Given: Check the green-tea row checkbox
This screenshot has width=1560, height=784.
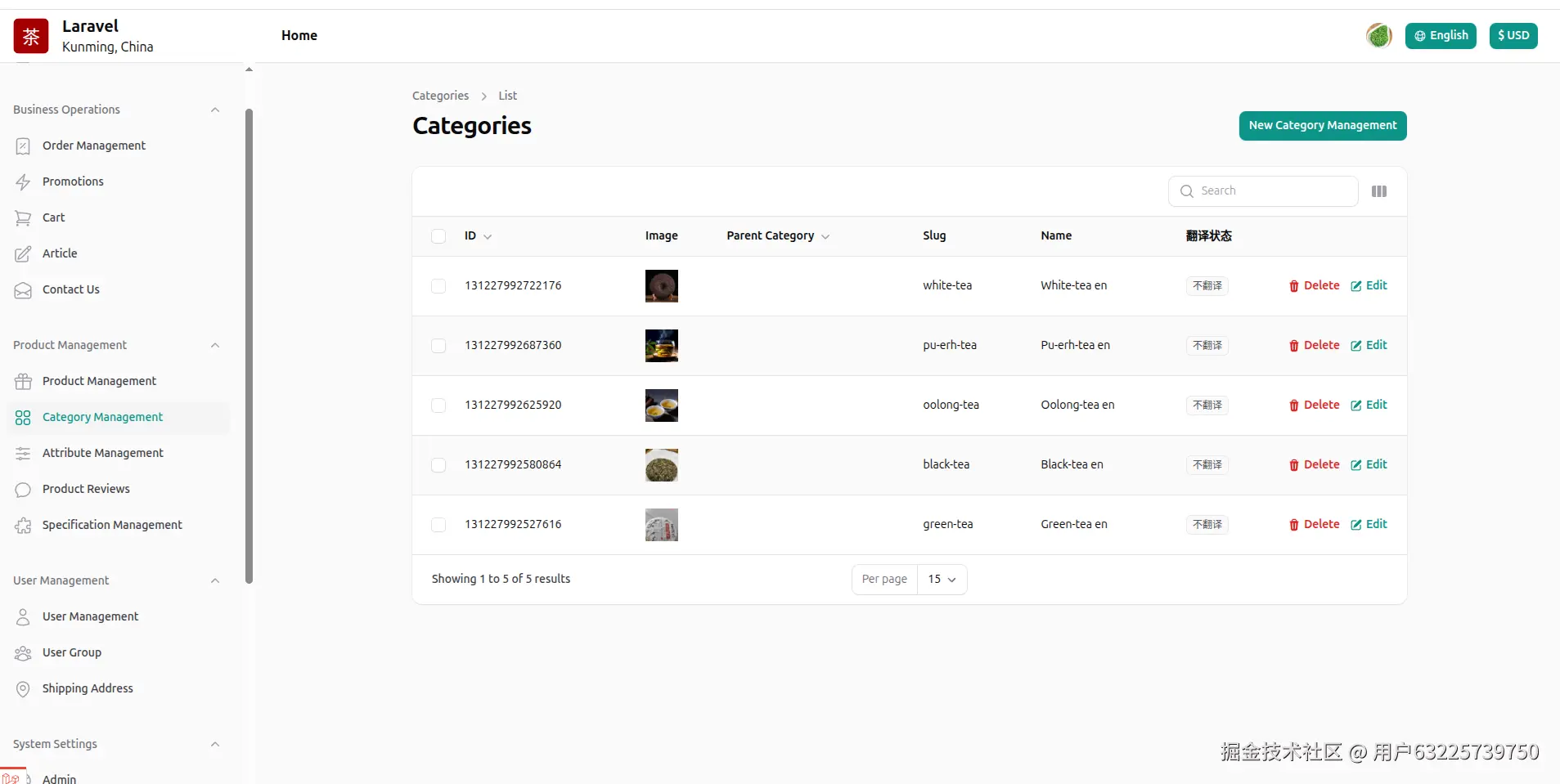Looking at the screenshot, I should click(438, 525).
